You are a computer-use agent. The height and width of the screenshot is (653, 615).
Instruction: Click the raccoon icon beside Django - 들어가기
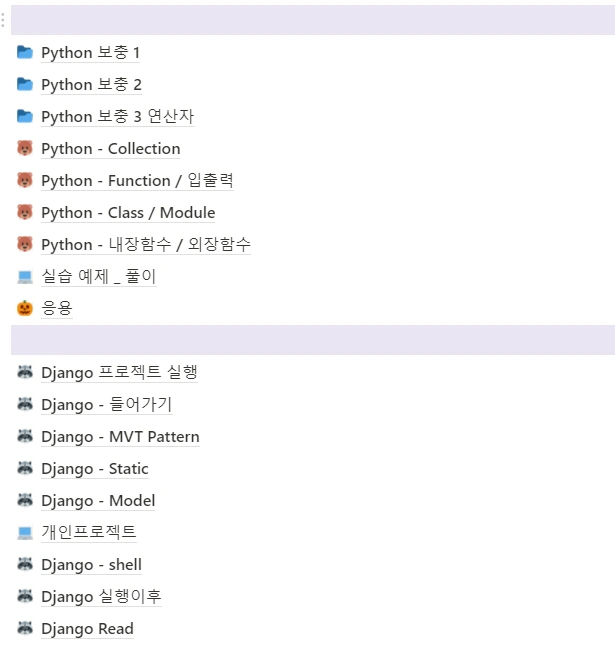(25, 404)
